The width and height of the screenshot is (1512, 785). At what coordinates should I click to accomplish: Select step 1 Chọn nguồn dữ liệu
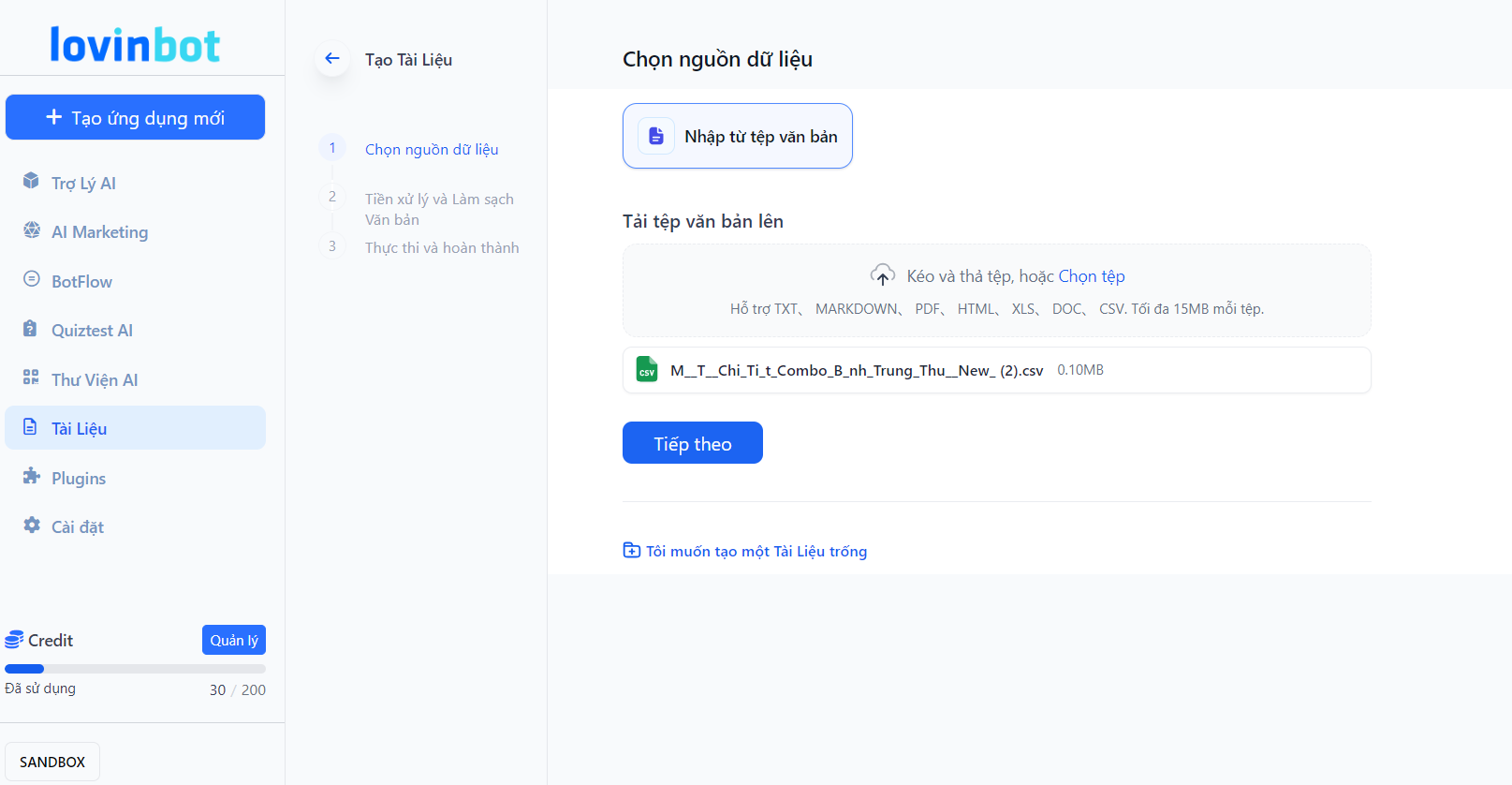[431, 149]
